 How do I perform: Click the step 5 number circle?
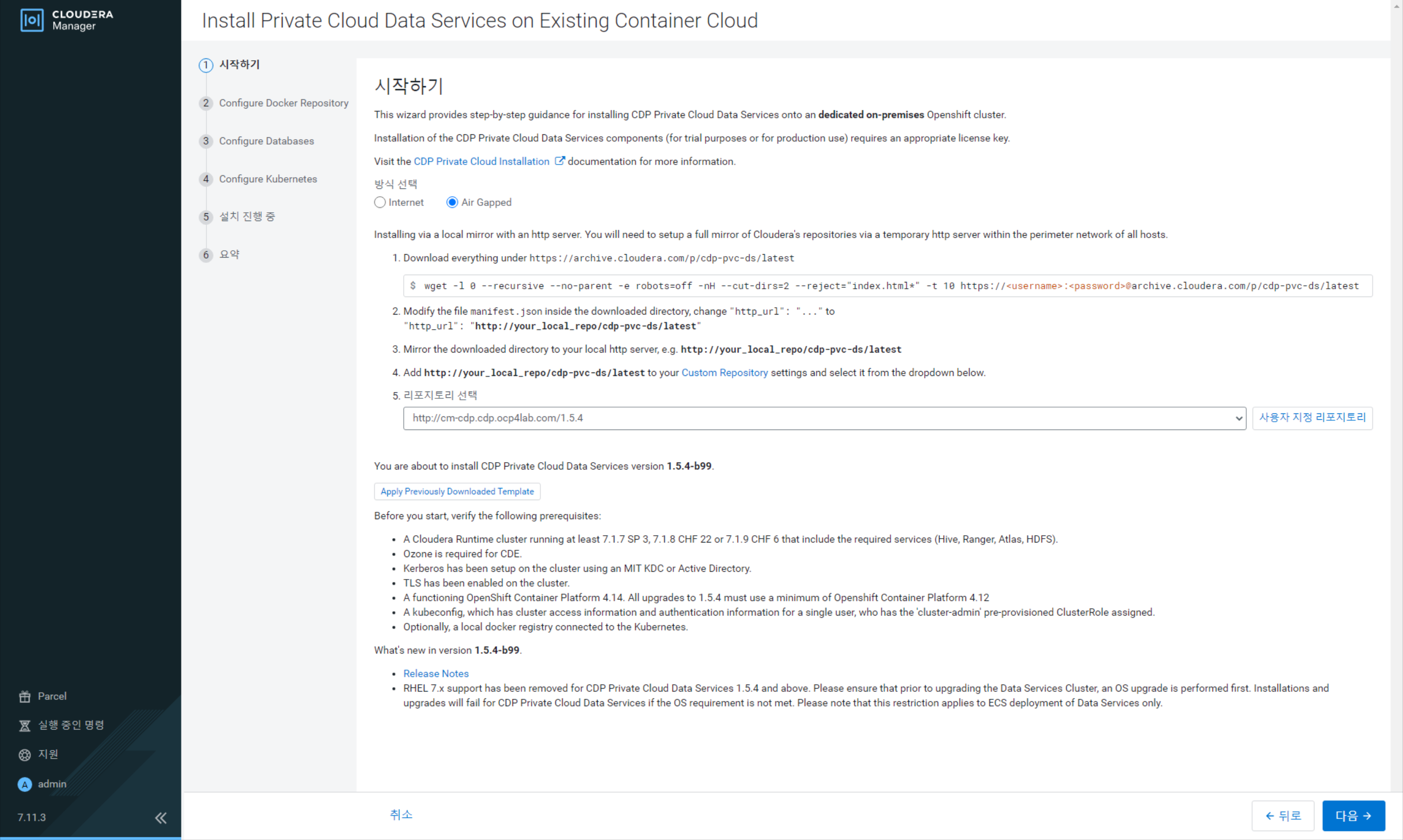coord(206,217)
